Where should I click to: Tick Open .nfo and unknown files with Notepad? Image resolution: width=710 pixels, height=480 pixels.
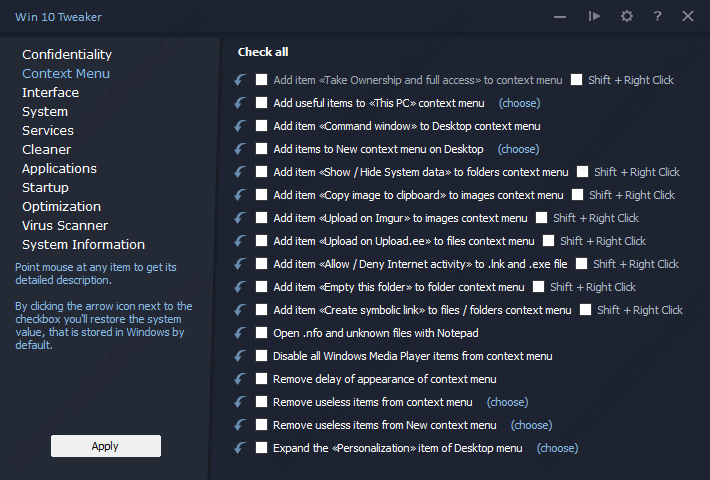tap(261, 333)
